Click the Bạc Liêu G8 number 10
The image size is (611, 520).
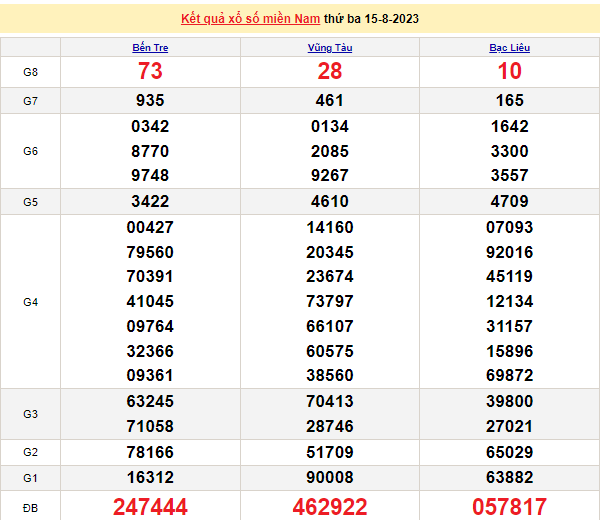(509, 71)
